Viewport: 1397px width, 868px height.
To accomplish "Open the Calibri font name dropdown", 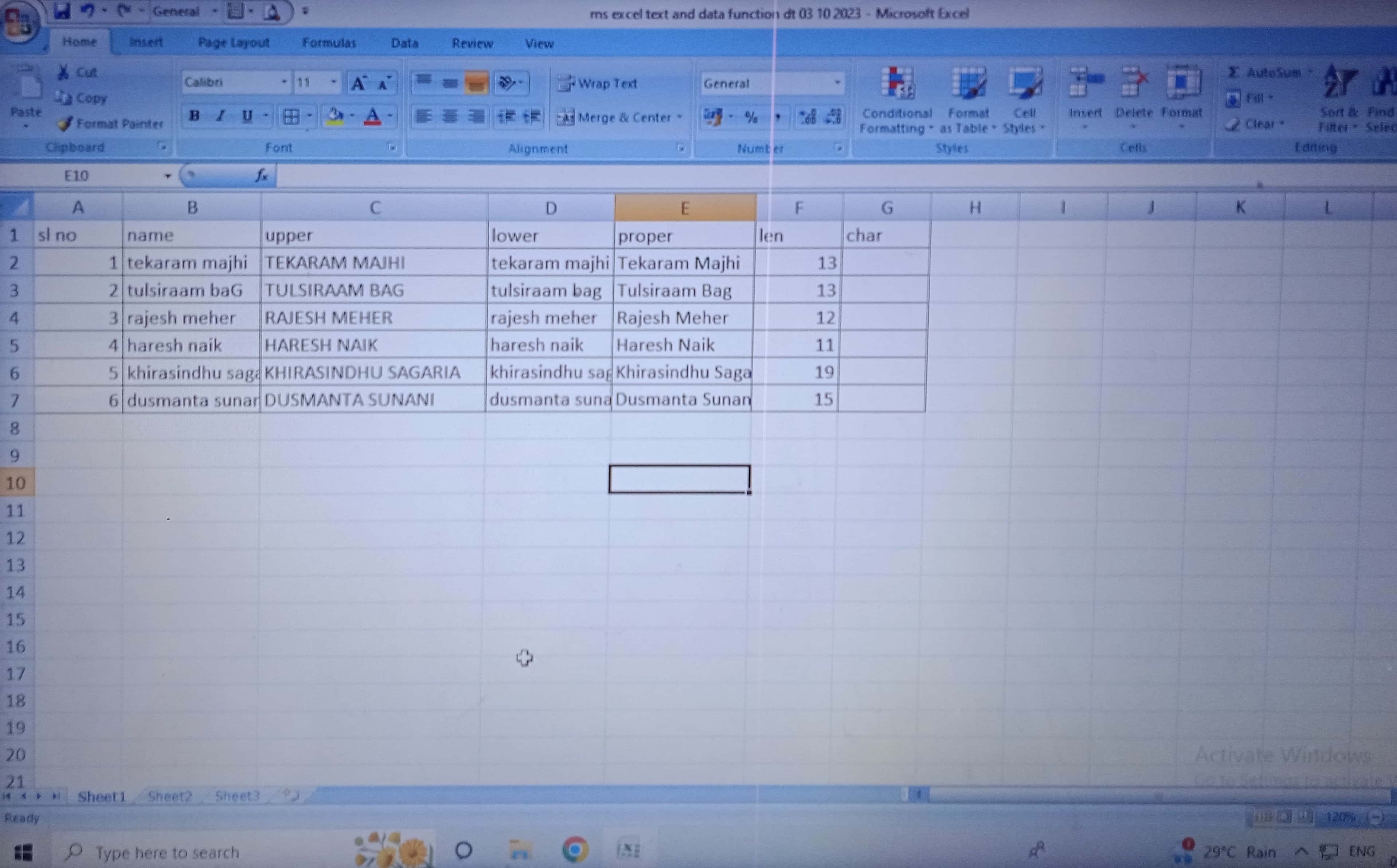I will pyautogui.click(x=284, y=83).
